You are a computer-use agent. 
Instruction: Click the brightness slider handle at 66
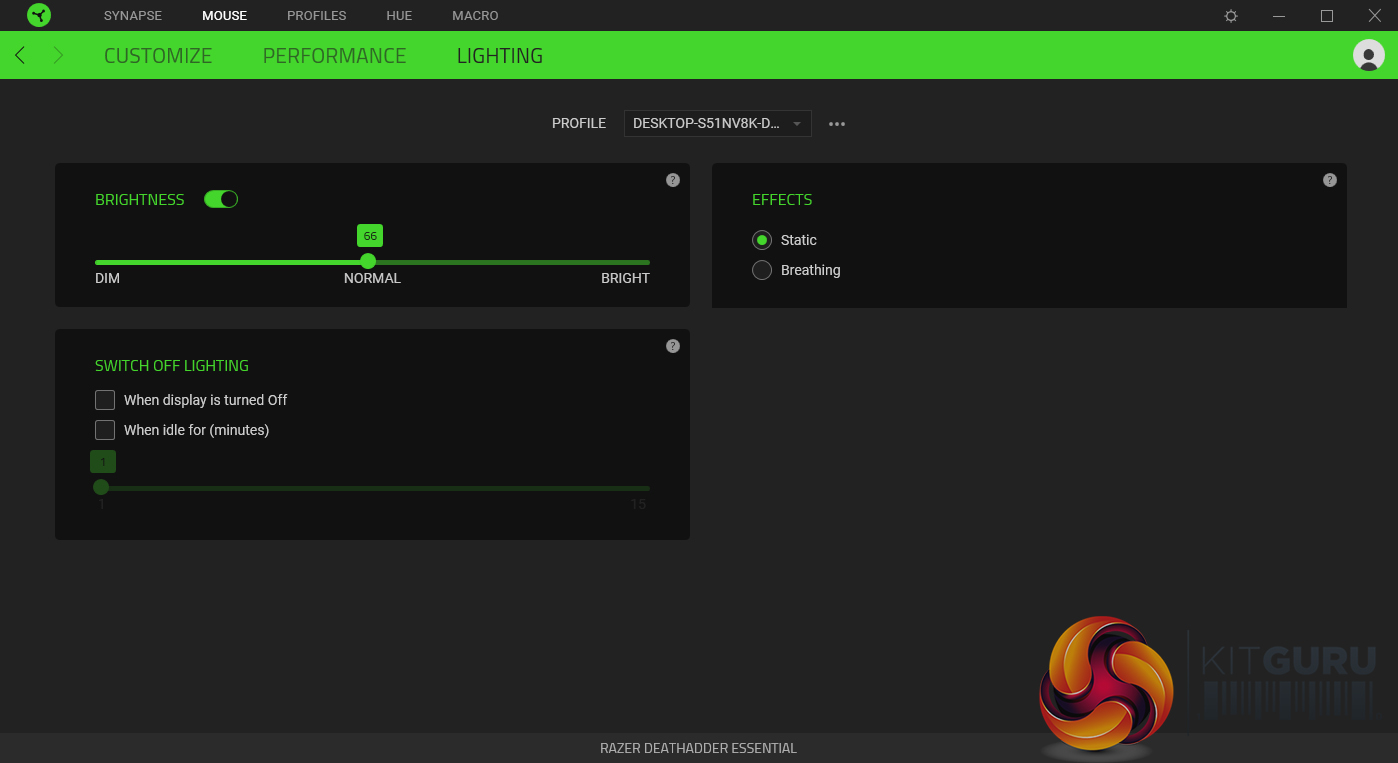tap(368, 261)
